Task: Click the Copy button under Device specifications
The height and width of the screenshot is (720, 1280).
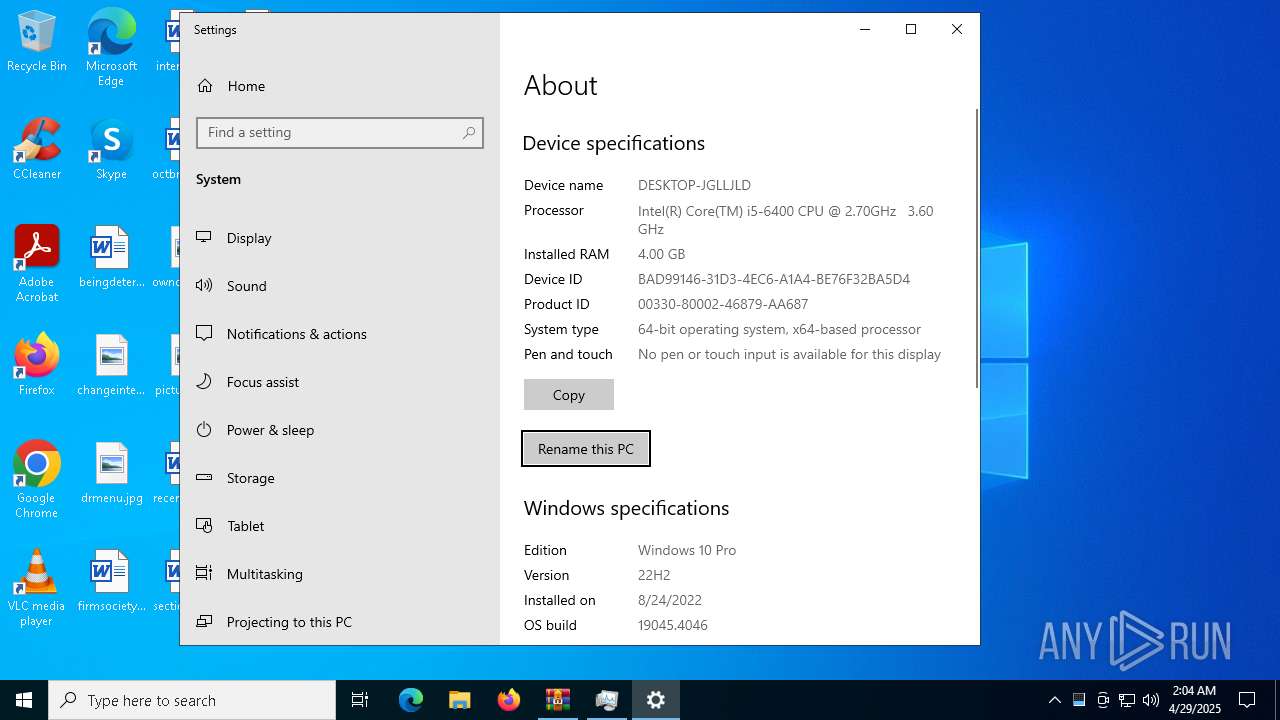Action: point(569,395)
